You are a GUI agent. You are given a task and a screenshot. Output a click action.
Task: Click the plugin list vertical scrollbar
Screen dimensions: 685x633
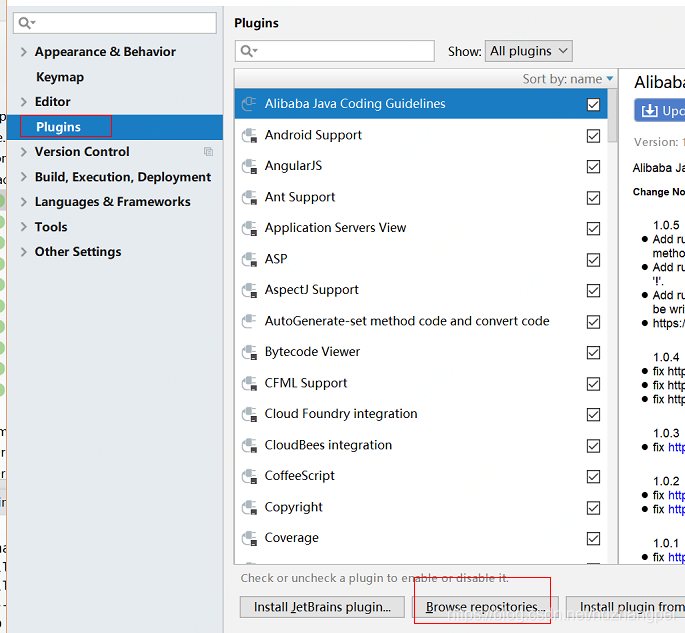pyautogui.click(x=613, y=115)
